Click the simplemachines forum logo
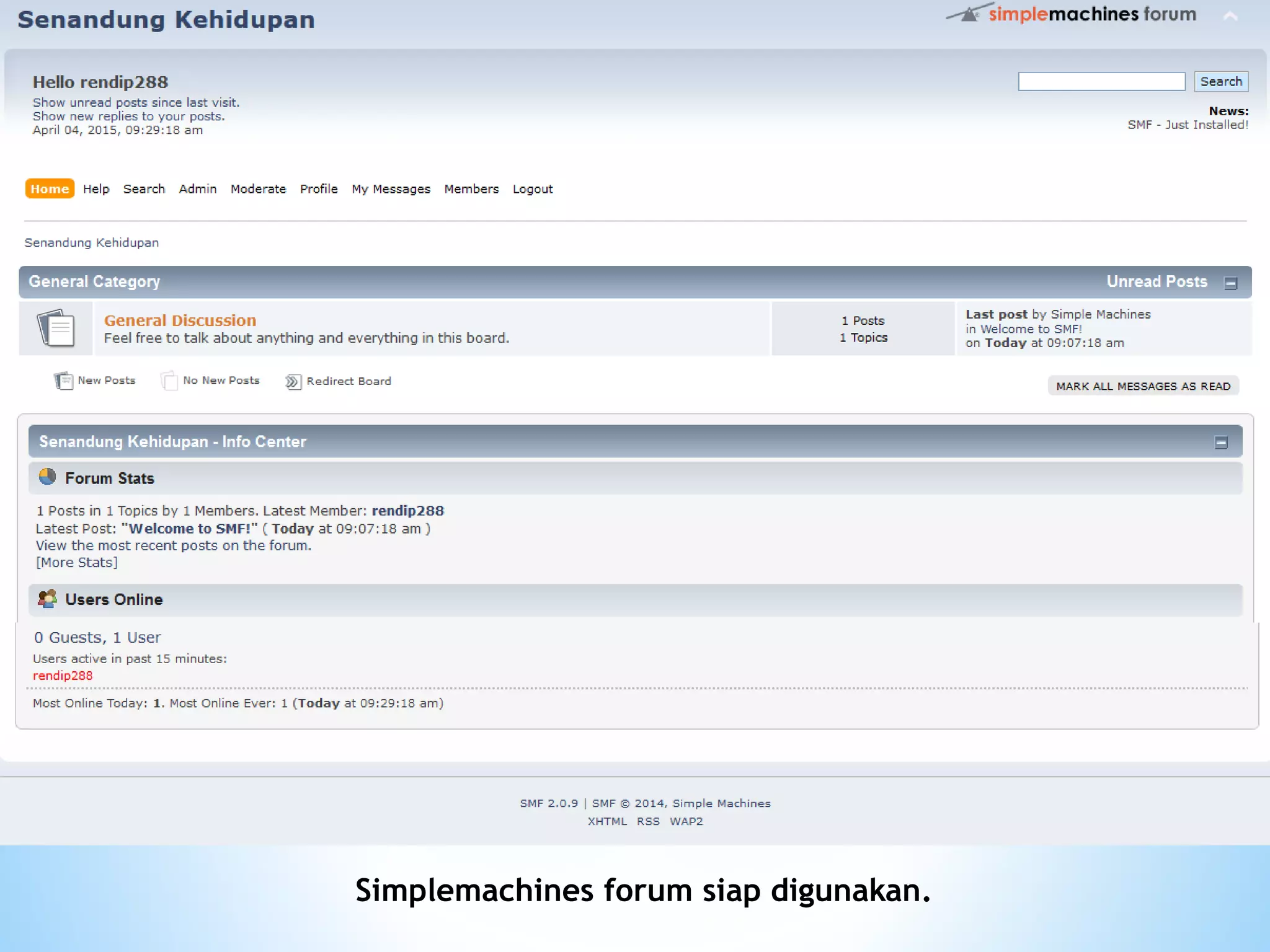Image resolution: width=1270 pixels, height=952 pixels. (1071, 14)
